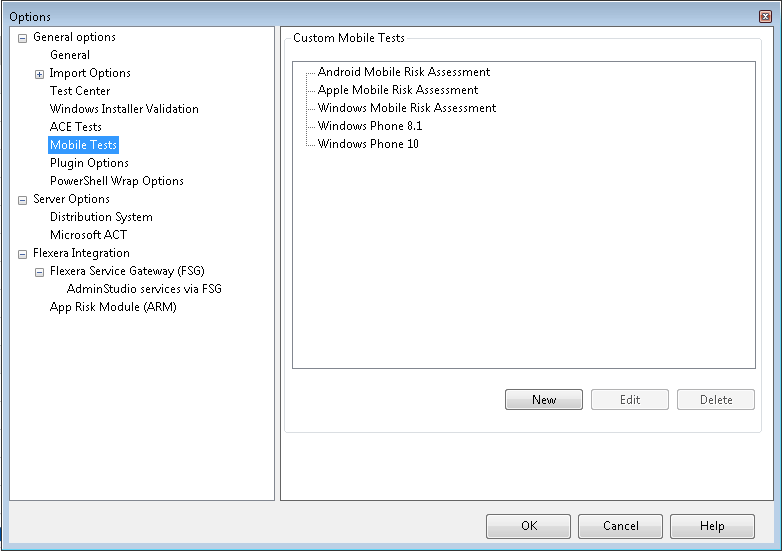782x551 pixels.
Task: Collapse Flexera Service Gateway (FSG) node
Action: click(40, 272)
